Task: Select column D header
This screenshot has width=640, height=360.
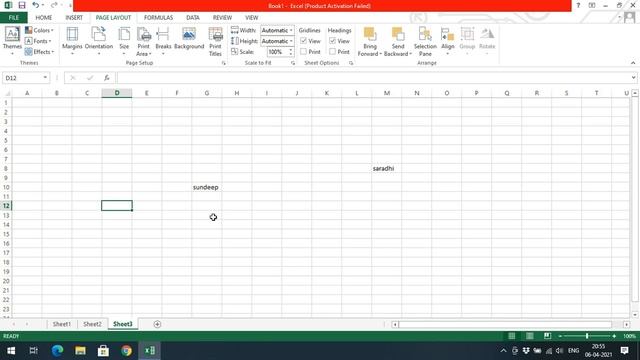Action: pyautogui.click(x=117, y=93)
